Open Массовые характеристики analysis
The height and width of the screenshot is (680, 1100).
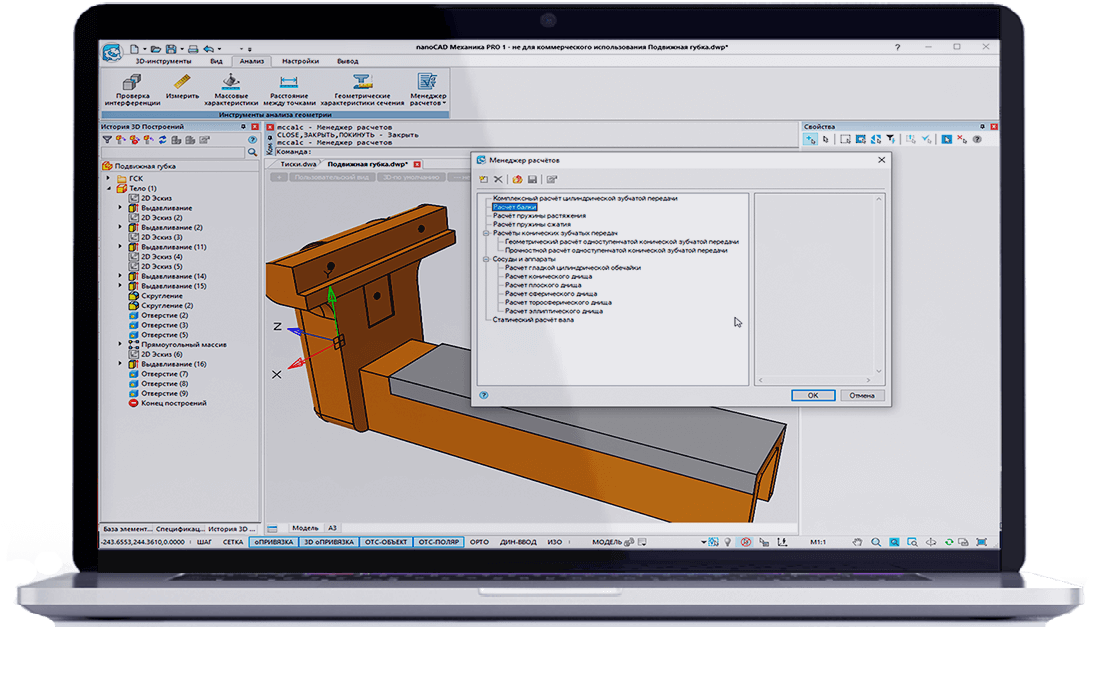[231, 88]
